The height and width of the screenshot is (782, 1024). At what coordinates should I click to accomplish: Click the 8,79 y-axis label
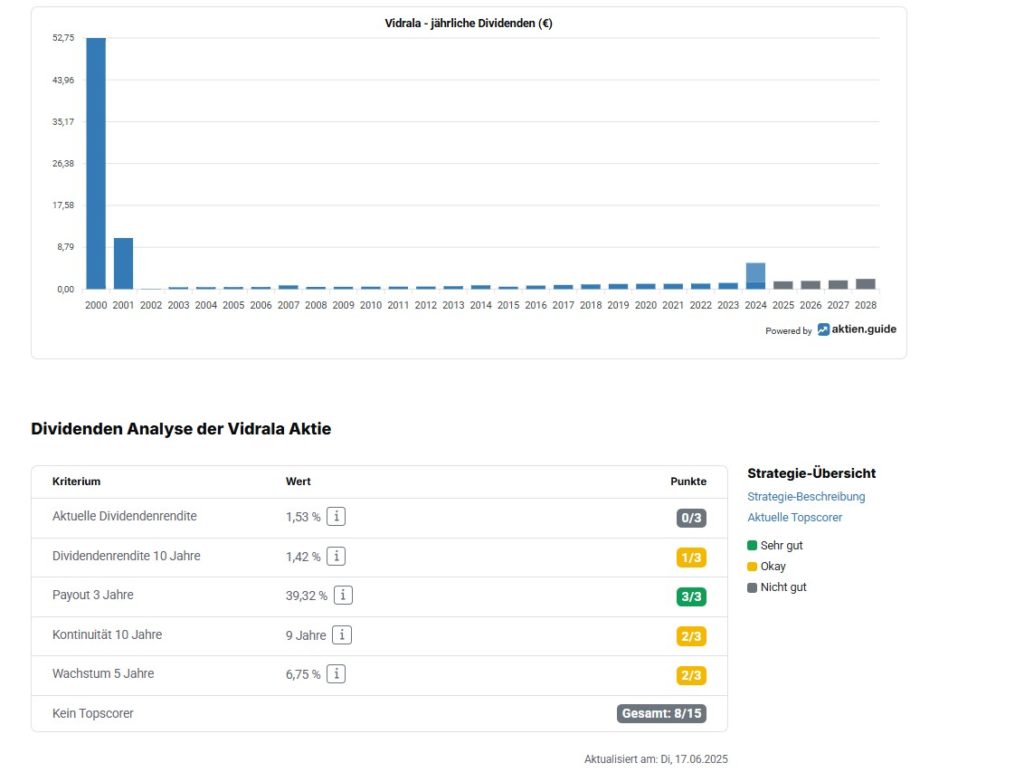click(65, 247)
